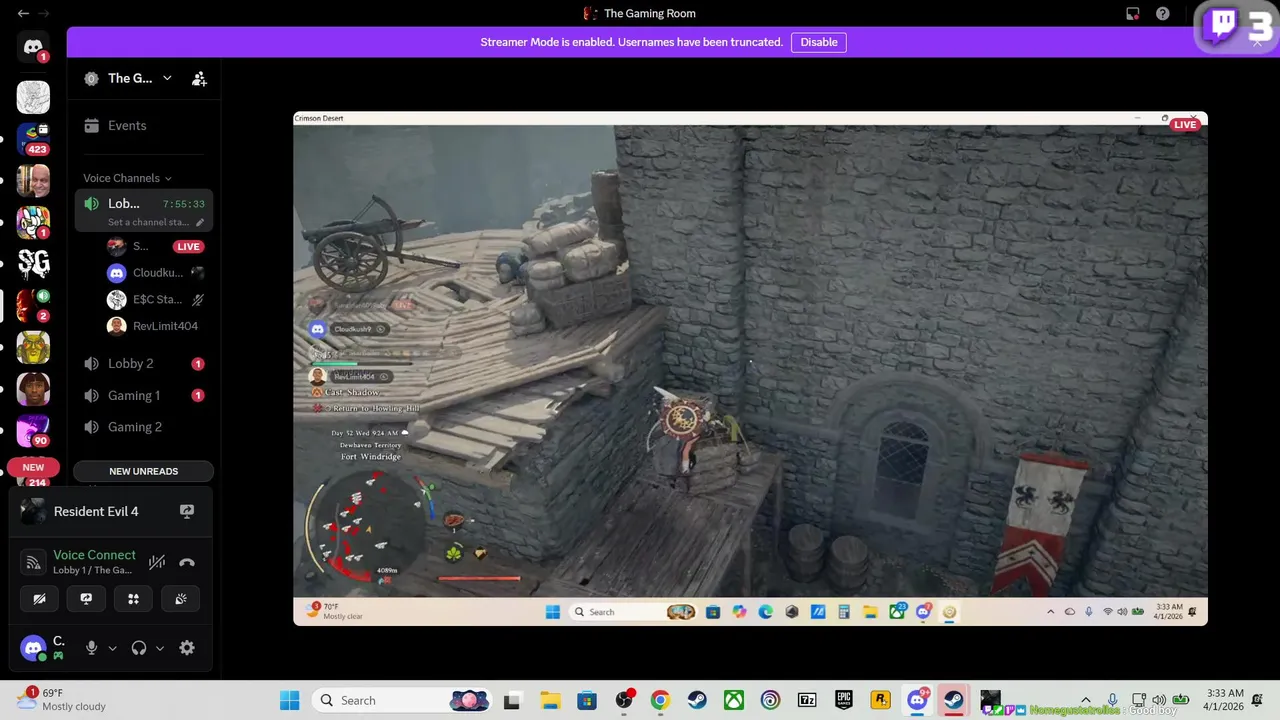1280x720 pixels.
Task: Open voice connection details signal icon
Action: [33, 562]
